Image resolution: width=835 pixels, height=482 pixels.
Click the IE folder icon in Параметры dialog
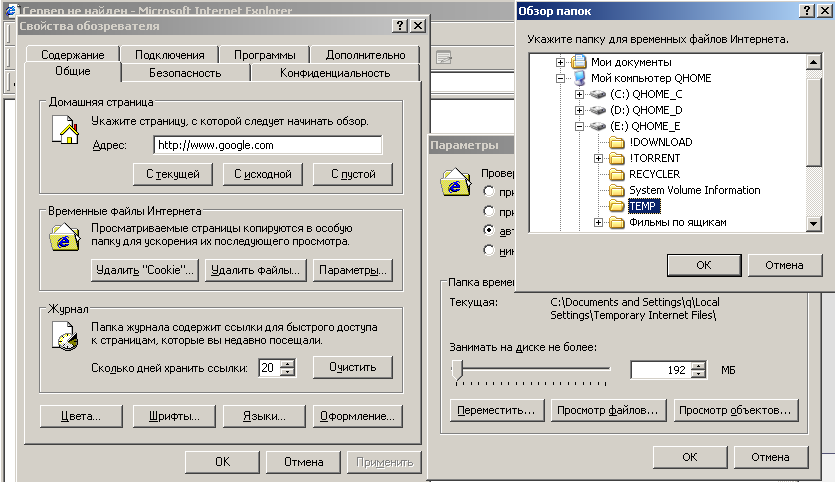[x=455, y=182]
